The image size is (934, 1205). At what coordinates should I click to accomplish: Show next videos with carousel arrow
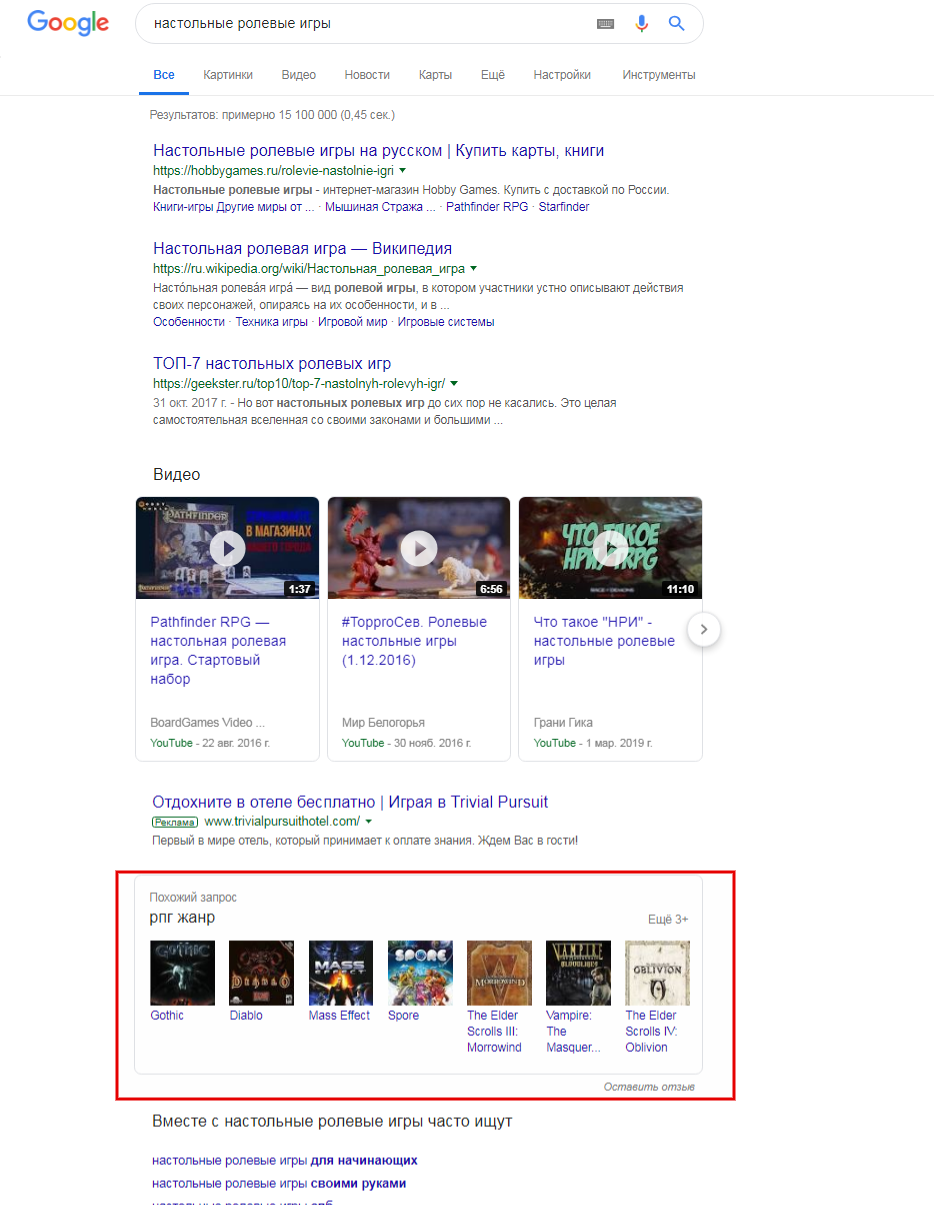(x=704, y=629)
